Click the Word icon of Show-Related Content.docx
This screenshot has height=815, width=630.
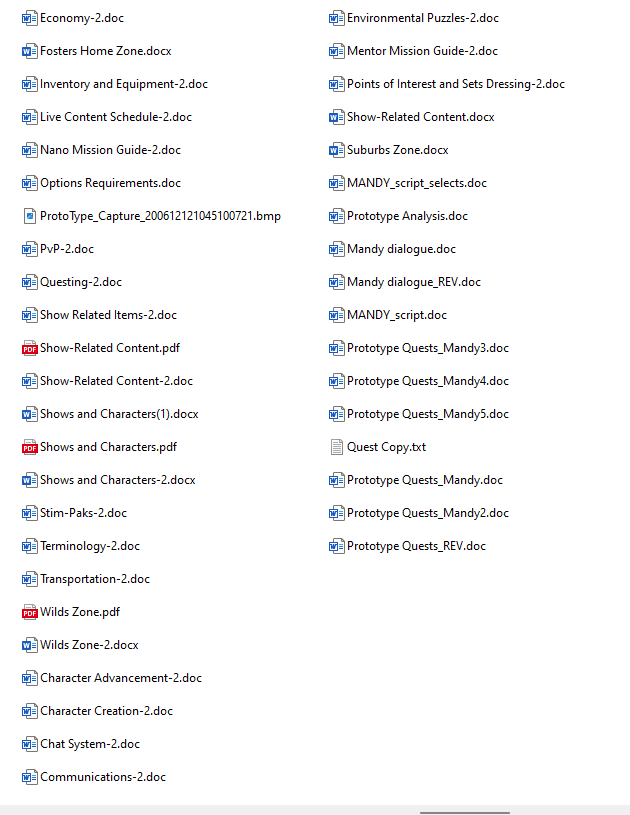point(337,117)
